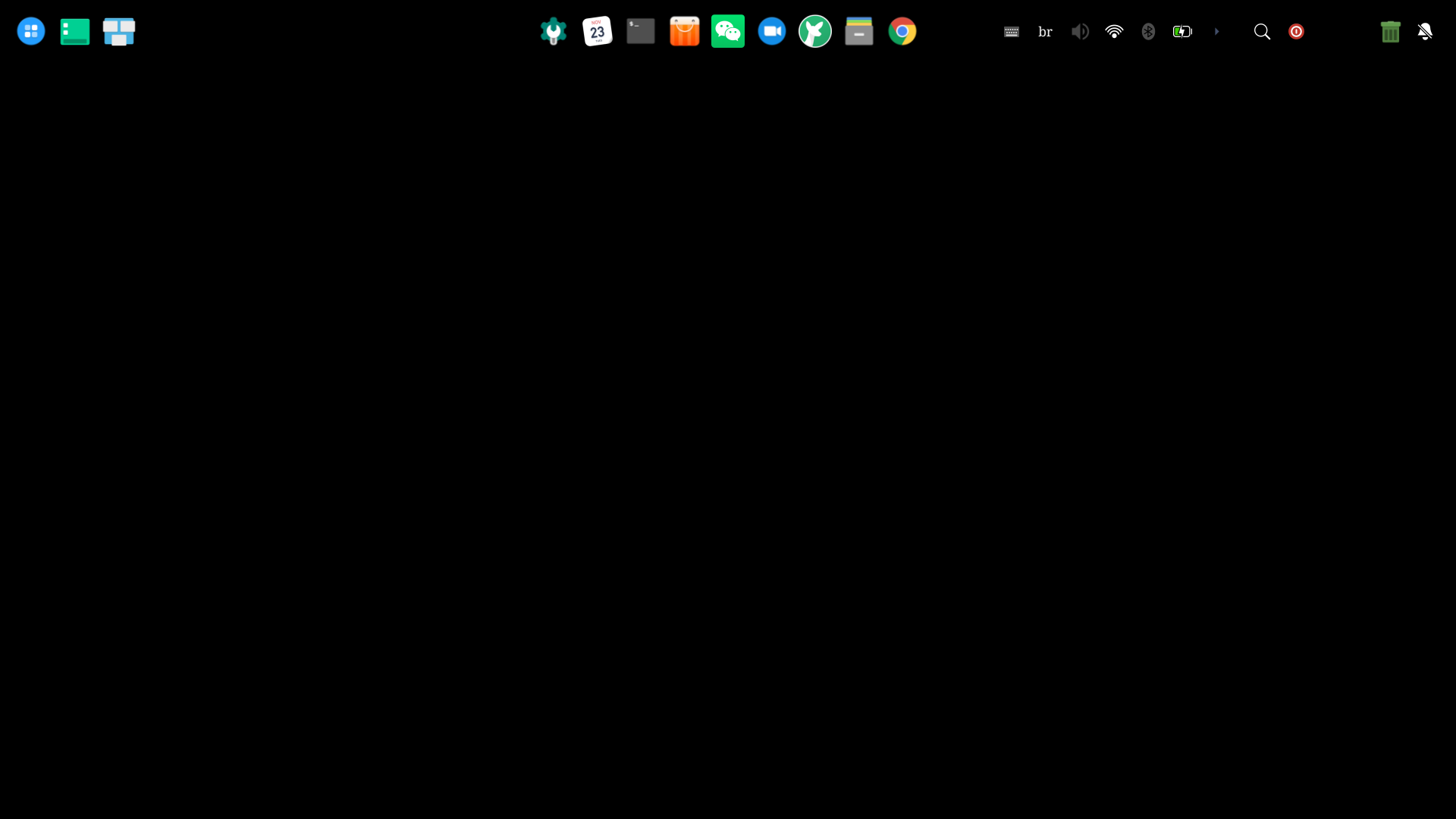Open the blue application launcher
Image resolution: width=1456 pixels, height=819 pixels.
point(31,31)
